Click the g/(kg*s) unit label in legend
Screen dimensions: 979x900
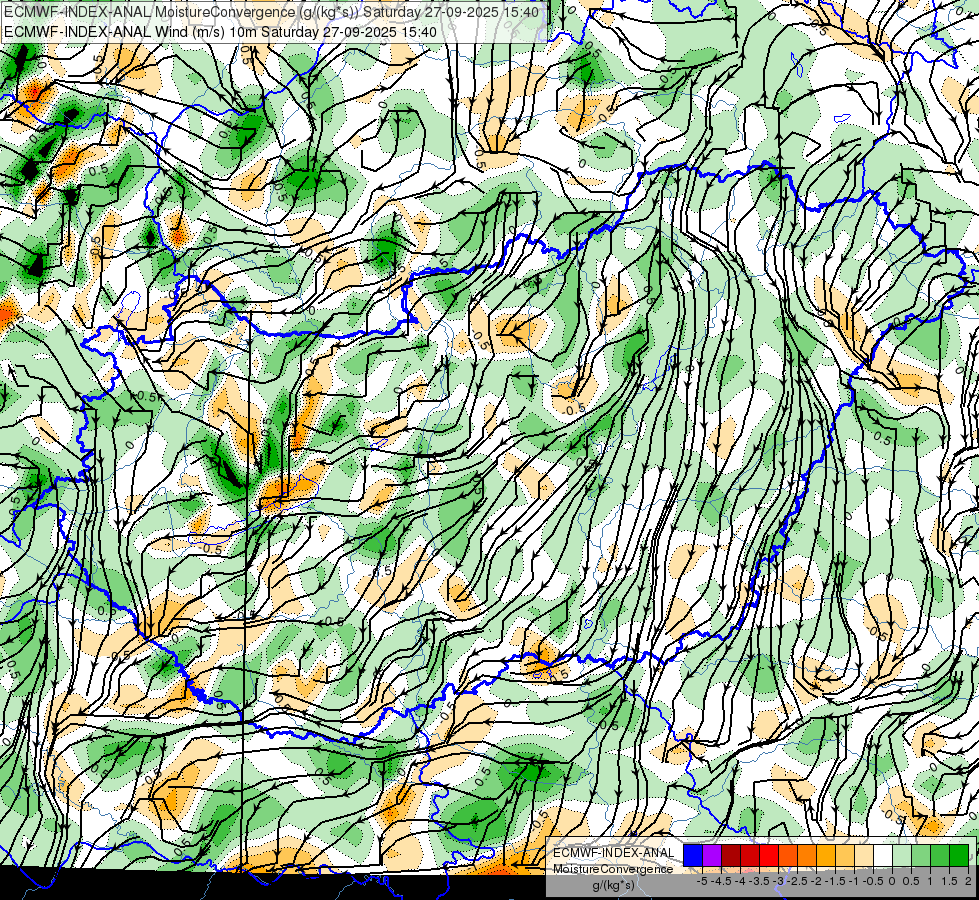[x=614, y=886]
